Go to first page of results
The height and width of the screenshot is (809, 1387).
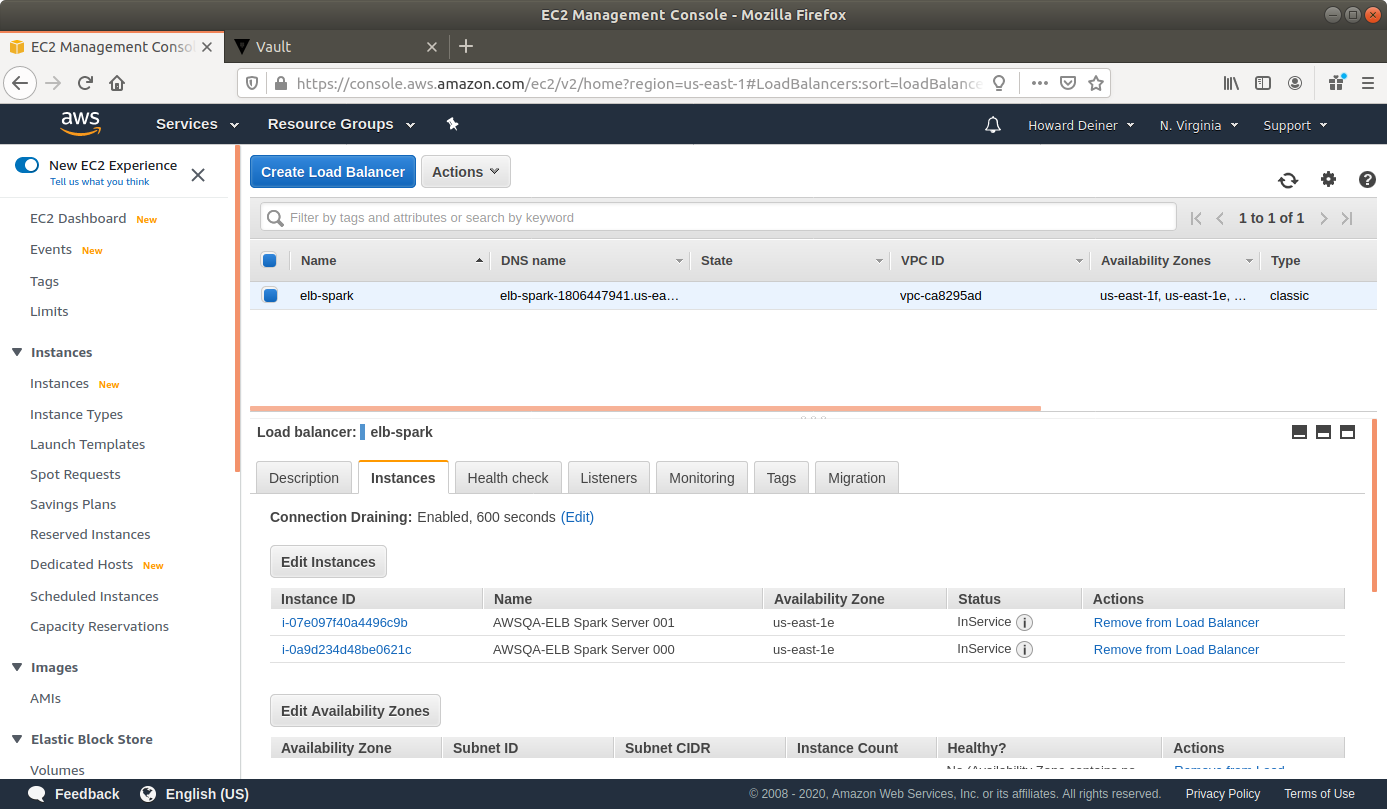pyautogui.click(x=1196, y=218)
